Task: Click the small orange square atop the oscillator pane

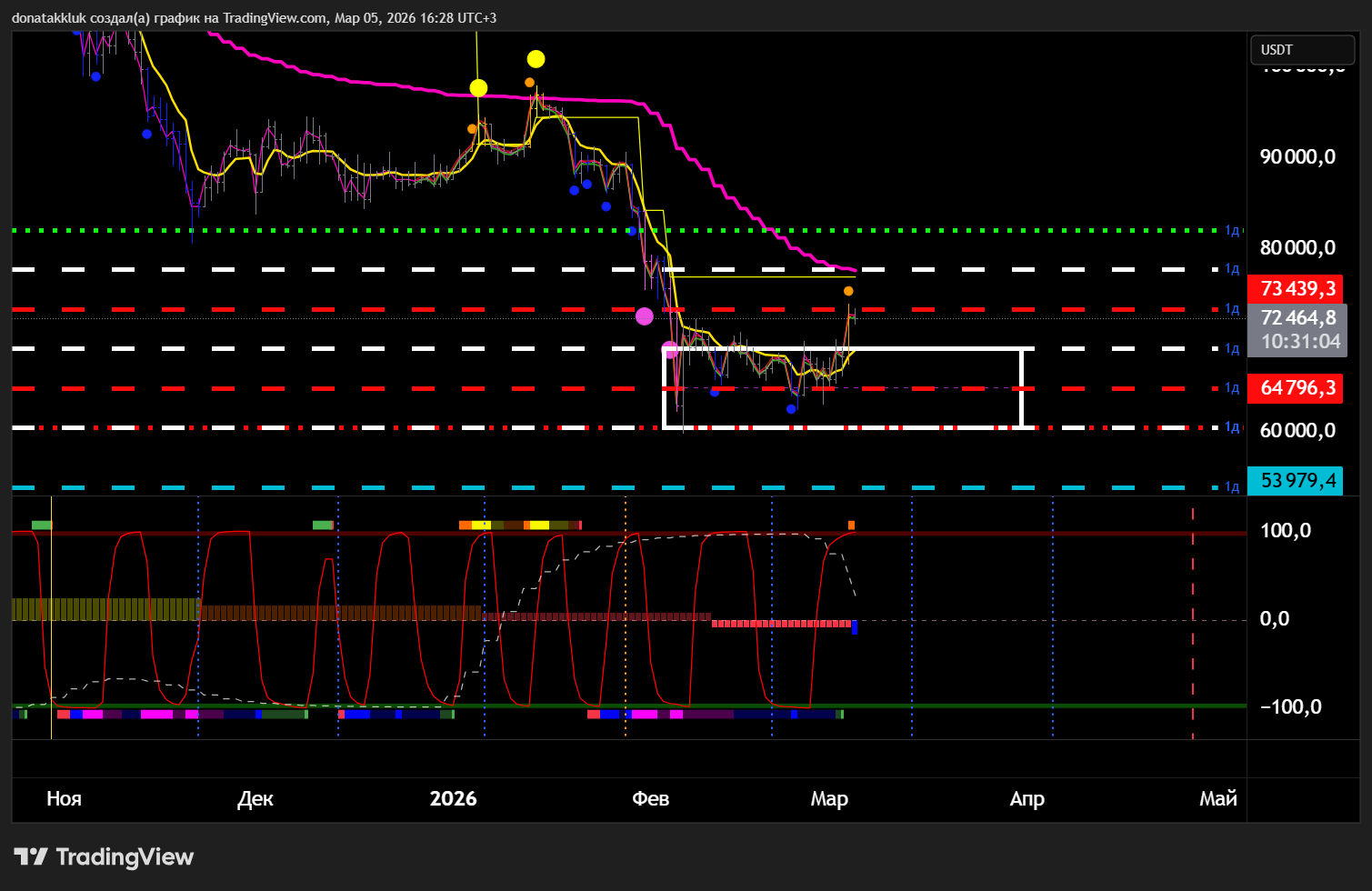Action: pos(852,525)
